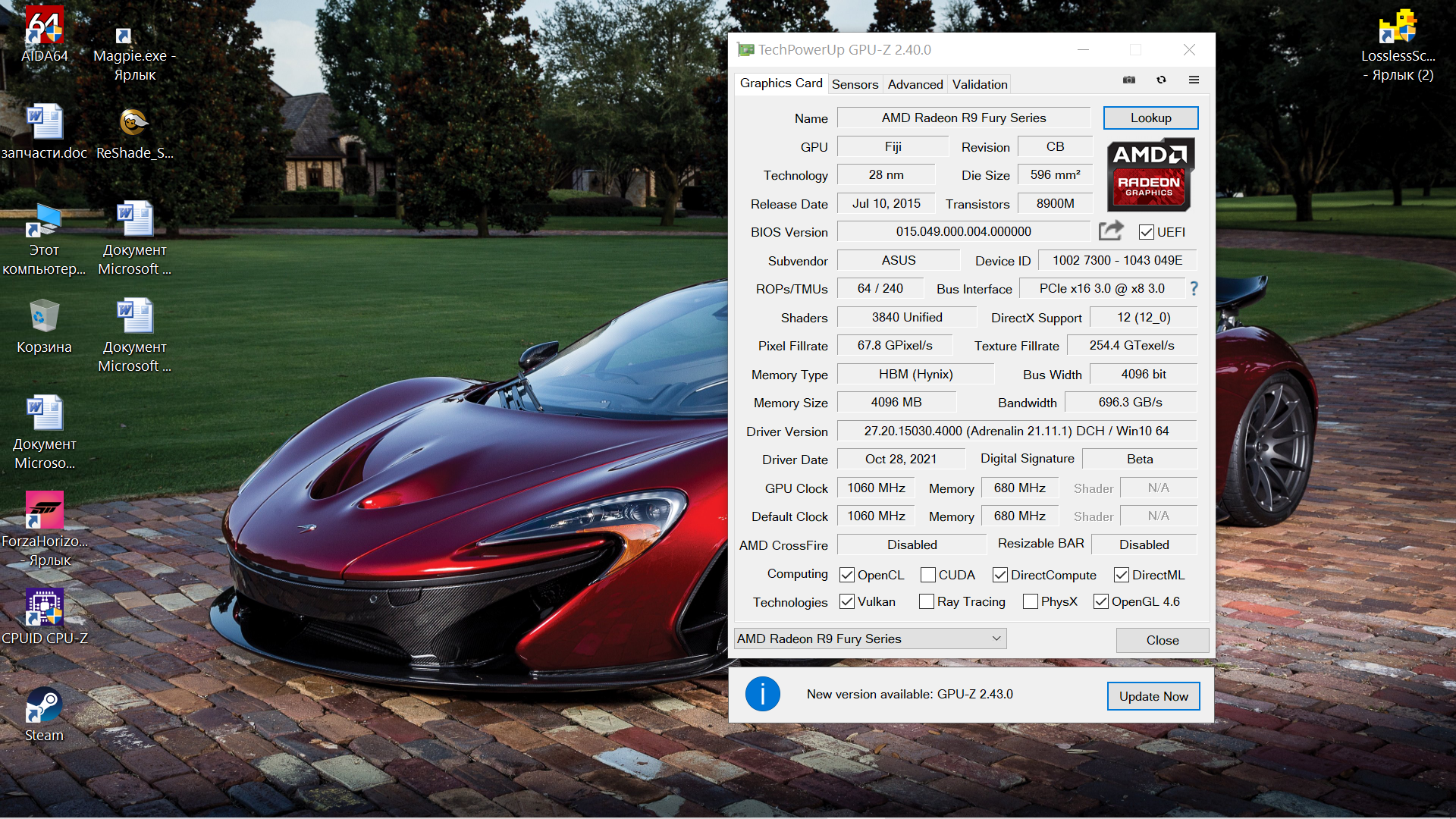Switch to the Advanced tab
Screen dimensions: 1456x819
[915, 84]
